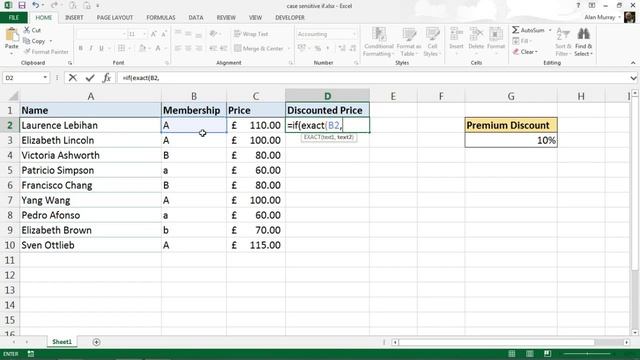
Task: Open Number format dialog launcher
Action: click(356, 63)
